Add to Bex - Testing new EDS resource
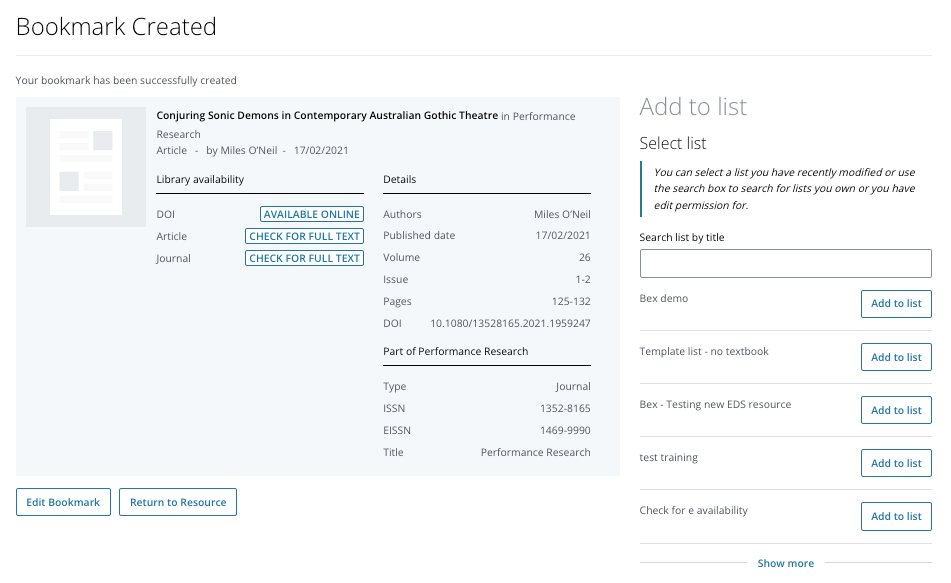This screenshot has width=951, height=583. [895, 410]
